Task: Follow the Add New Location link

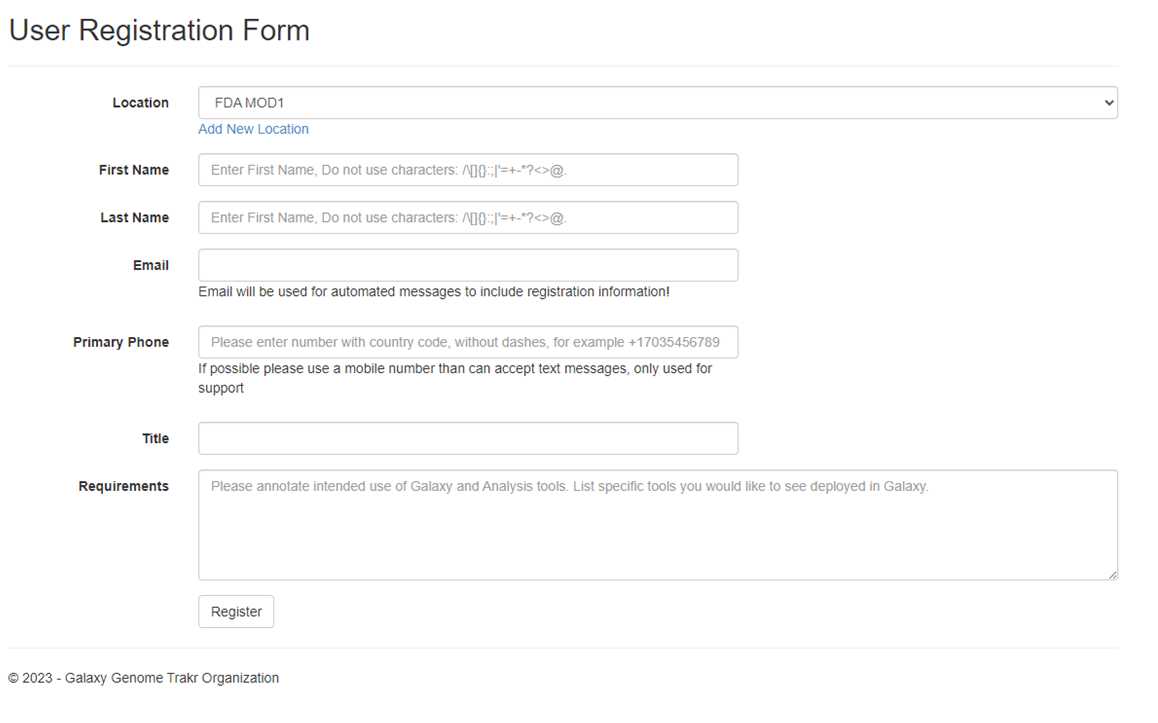Action: coord(253,129)
